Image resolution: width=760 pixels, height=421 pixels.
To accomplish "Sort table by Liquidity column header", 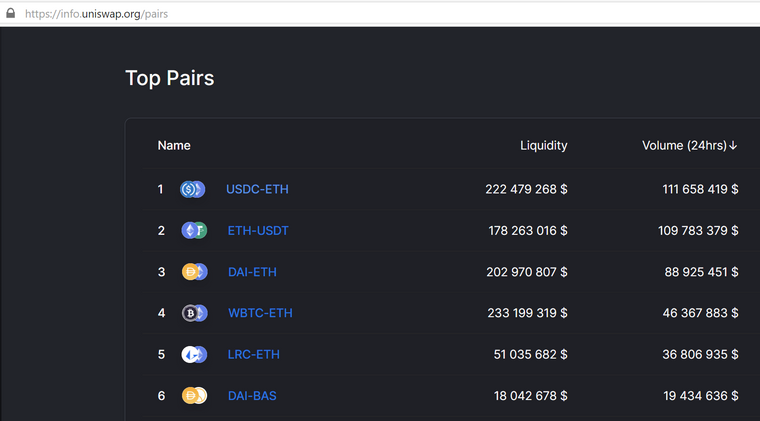I will (x=543, y=145).
